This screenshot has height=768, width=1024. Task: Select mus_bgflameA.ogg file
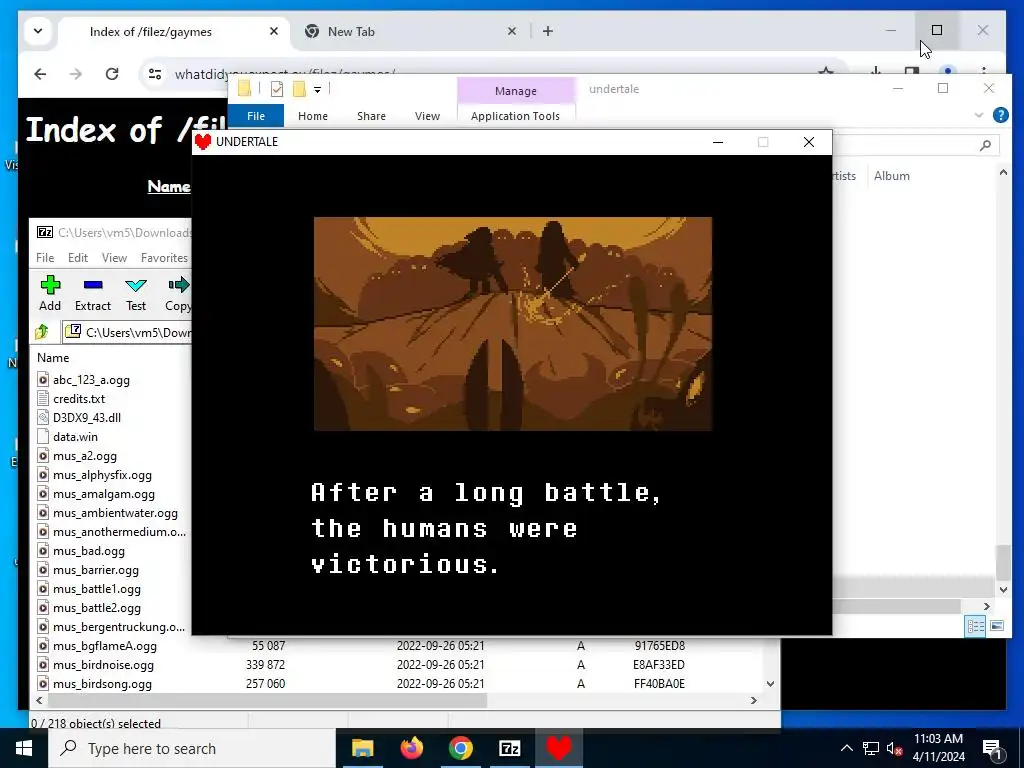coord(104,646)
